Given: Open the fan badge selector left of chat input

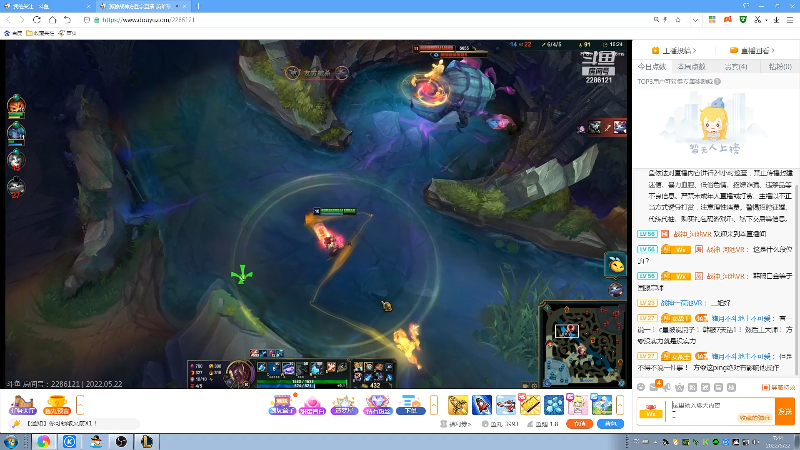Looking at the screenshot, I should click(x=651, y=411).
